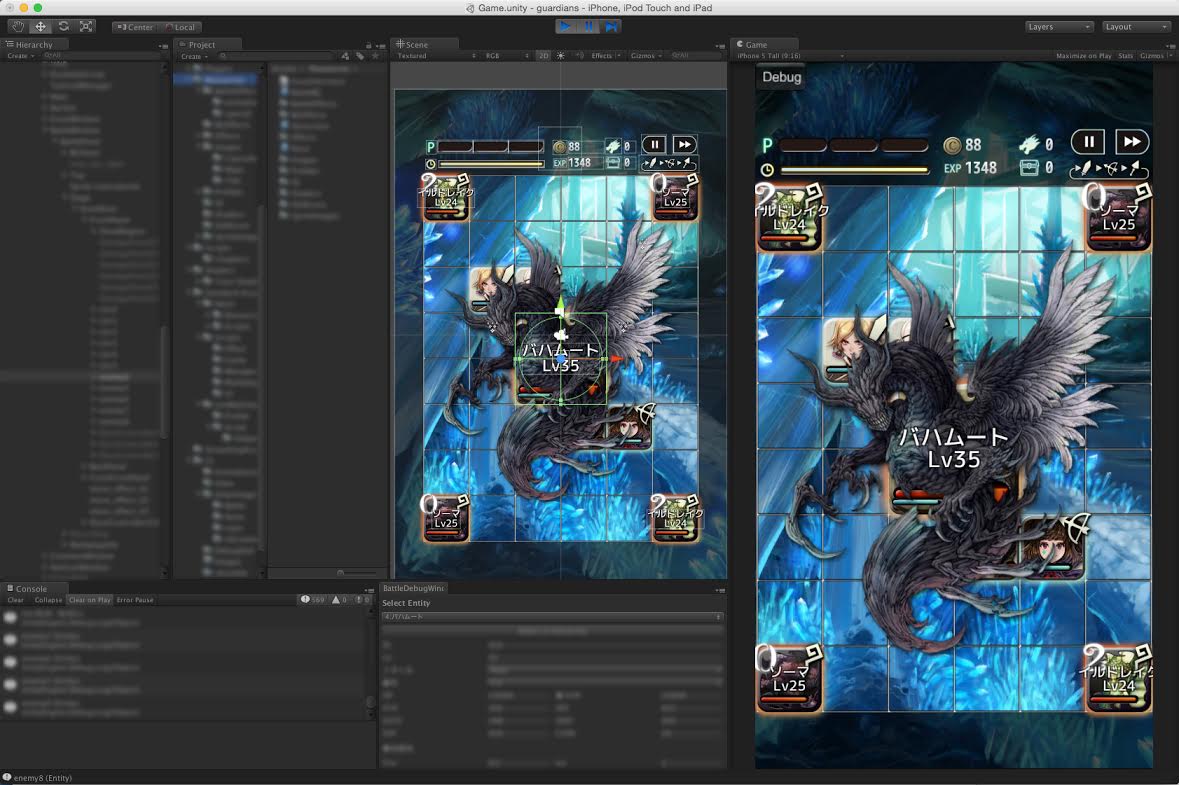Open iPhone 5 Tall aspect ratio dropdown

coord(790,56)
